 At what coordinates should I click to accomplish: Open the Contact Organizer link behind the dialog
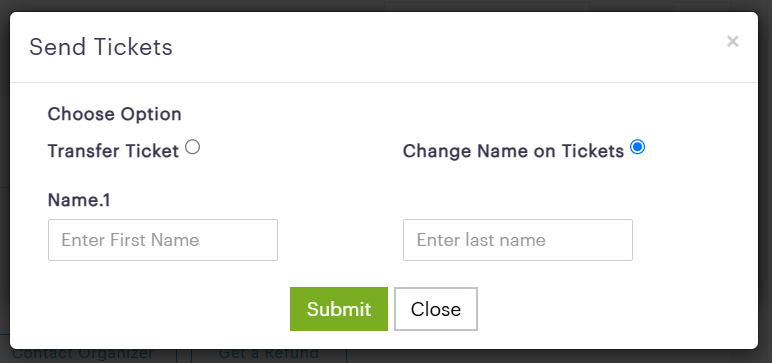83,355
